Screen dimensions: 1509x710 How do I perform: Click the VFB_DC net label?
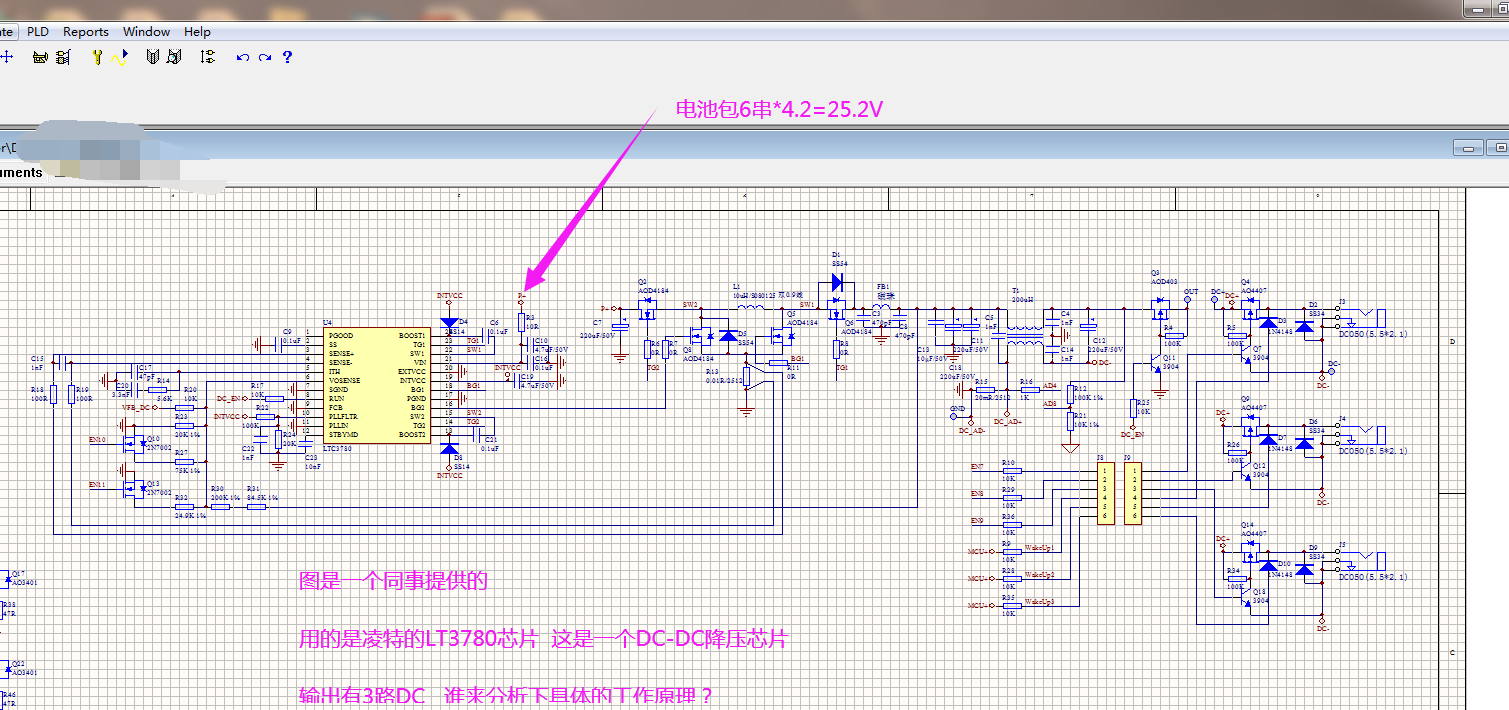pyautogui.click(x=136, y=407)
